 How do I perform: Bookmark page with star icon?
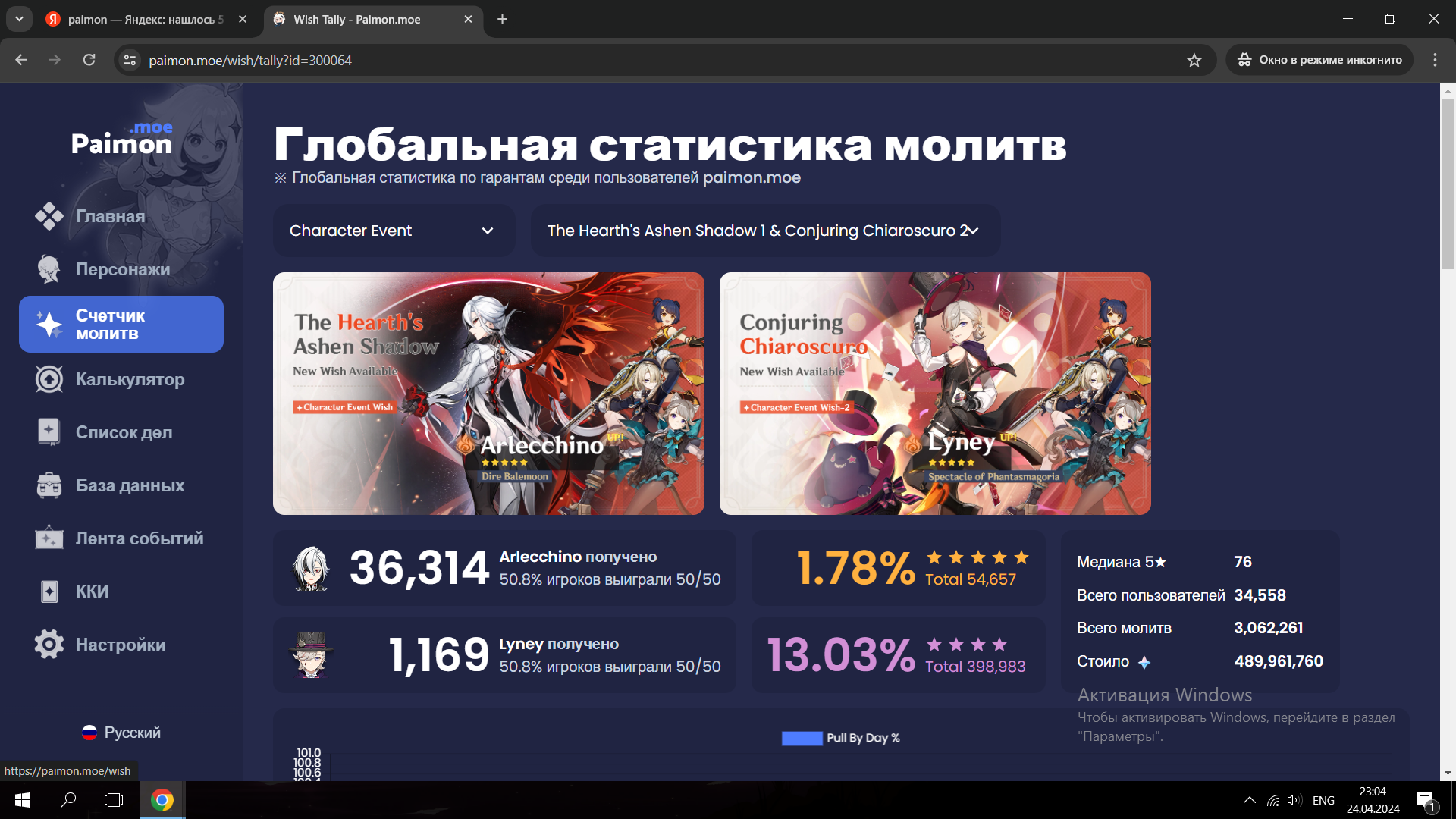pyautogui.click(x=1194, y=60)
